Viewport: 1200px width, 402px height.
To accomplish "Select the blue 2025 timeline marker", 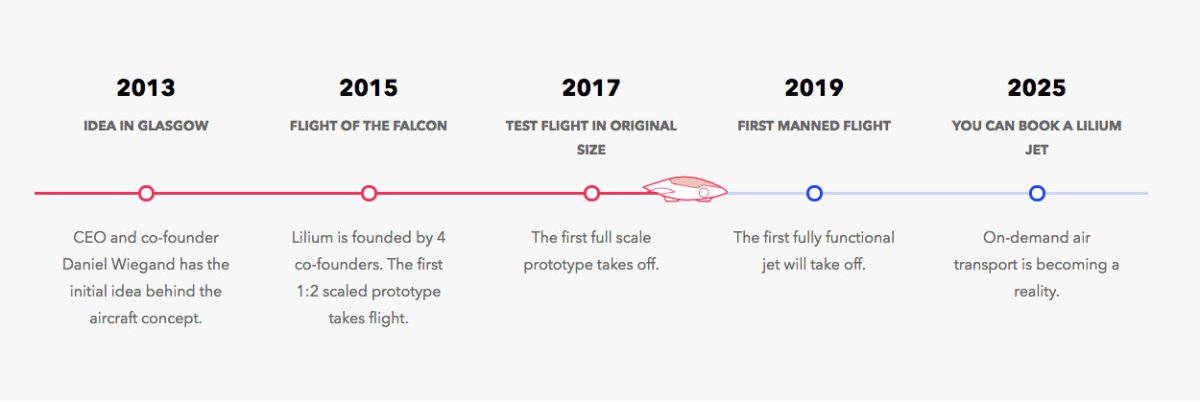I will [1037, 193].
